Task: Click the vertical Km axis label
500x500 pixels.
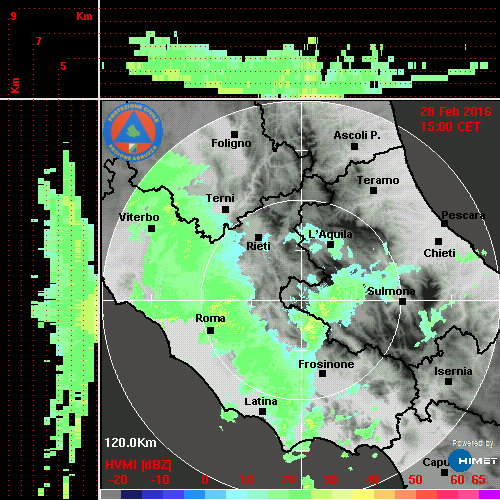Action: pyautogui.click(x=15, y=85)
